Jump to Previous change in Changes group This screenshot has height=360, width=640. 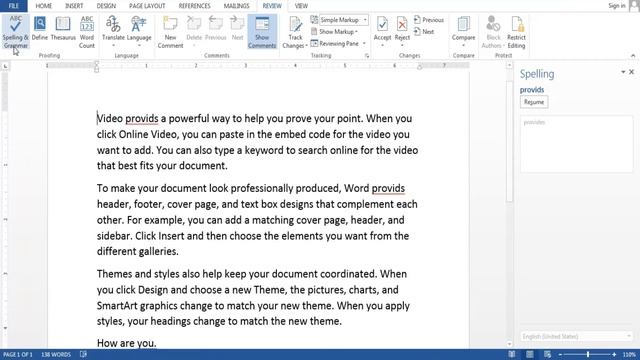click(x=429, y=20)
